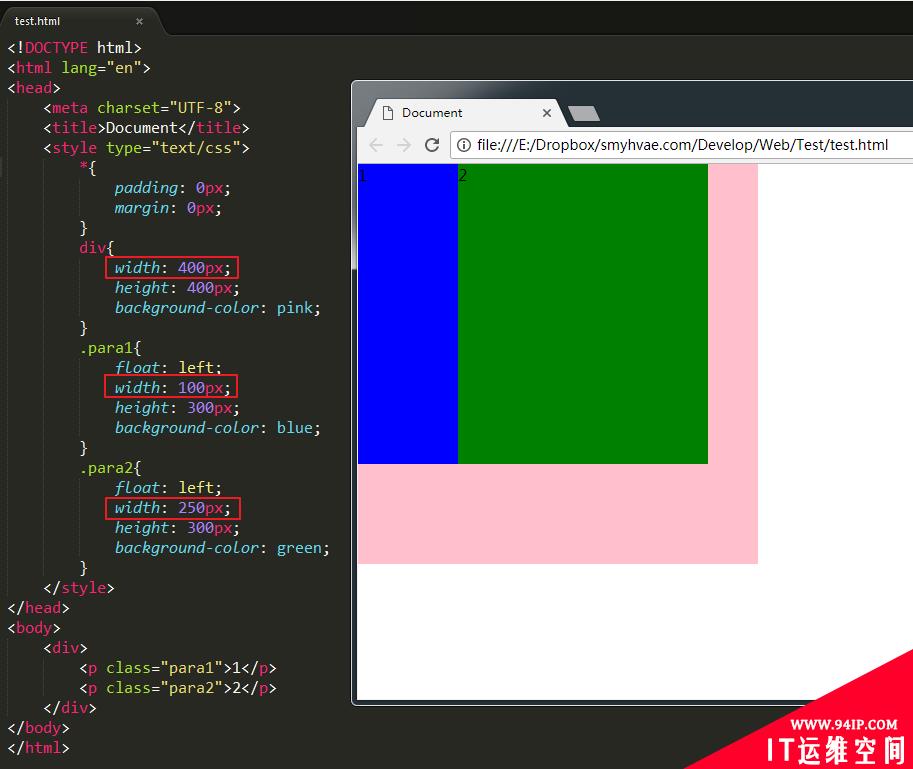Viewport: 913px width, 769px height.
Task: Click the '</style>' closing tag line
Action: point(79,588)
